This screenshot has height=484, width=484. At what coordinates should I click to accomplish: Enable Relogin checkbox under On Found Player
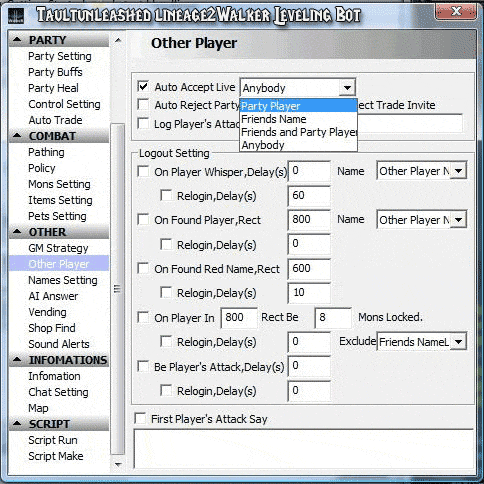click(166, 244)
